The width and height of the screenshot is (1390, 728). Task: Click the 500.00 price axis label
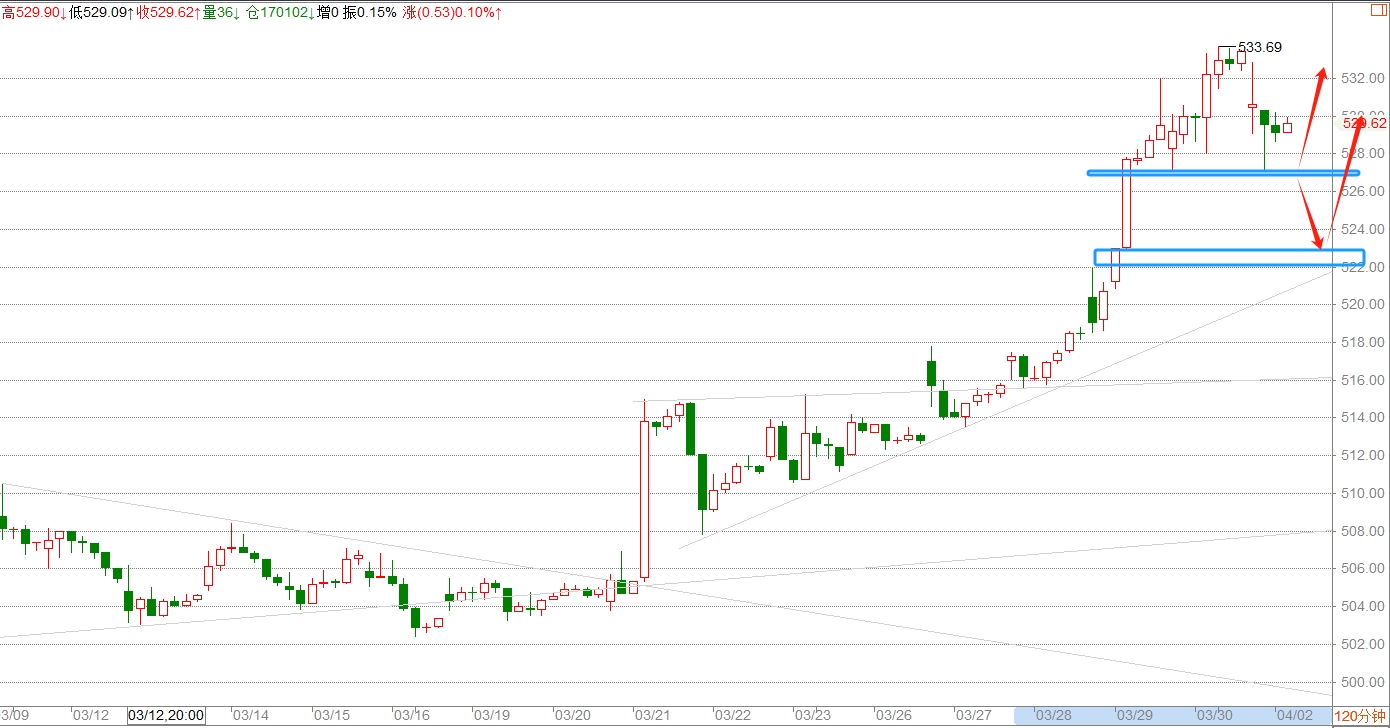(1363, 682)
